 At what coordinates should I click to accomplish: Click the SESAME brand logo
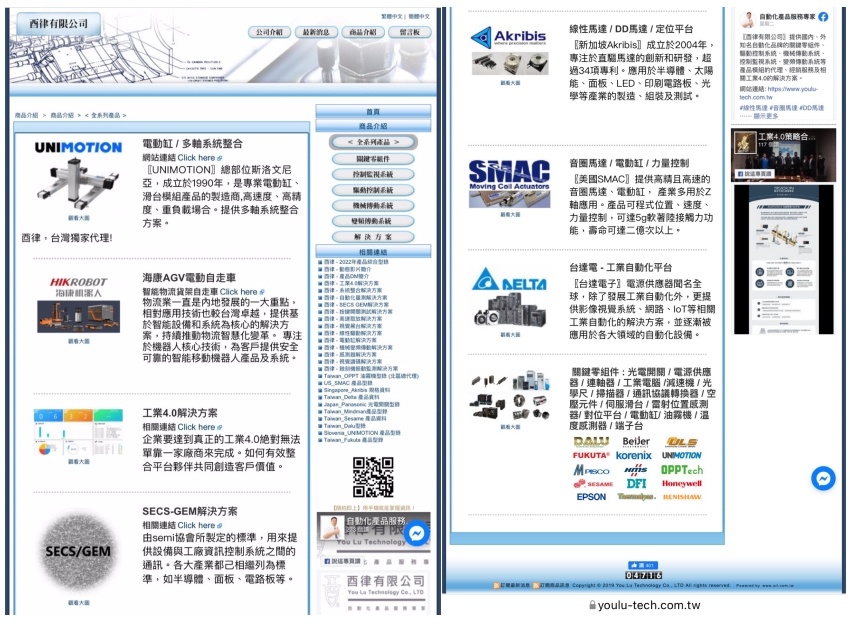pyautogui.click(x=593, y=484)
